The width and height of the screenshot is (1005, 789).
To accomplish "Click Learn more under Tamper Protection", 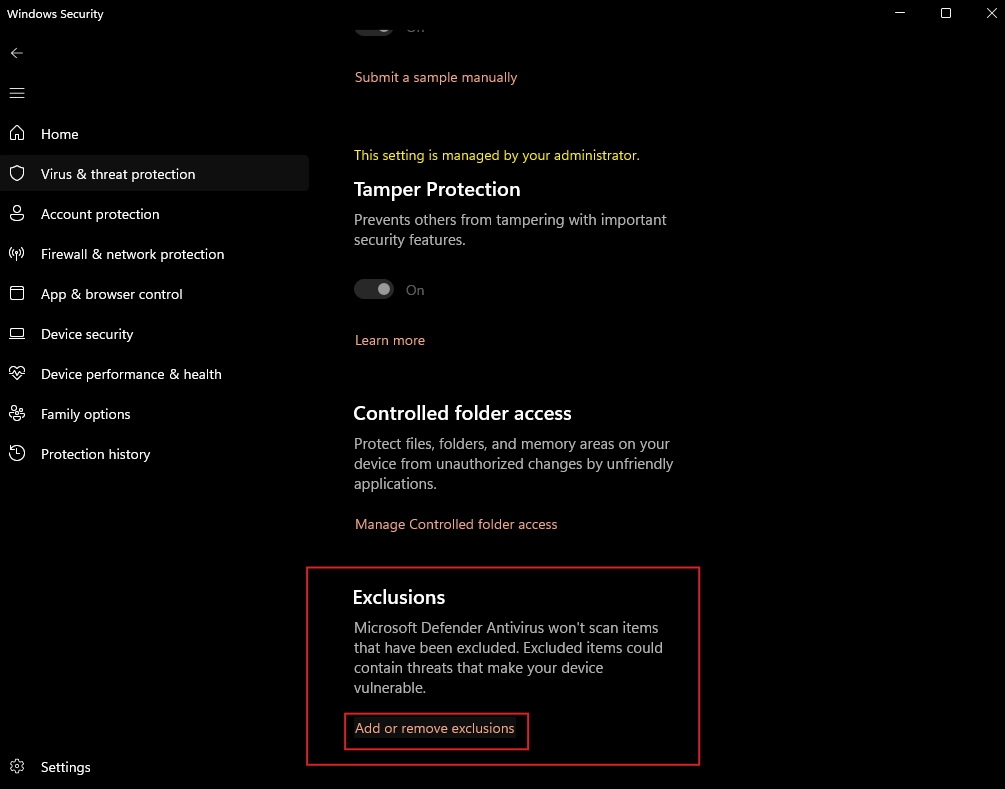I will point(390,340).
